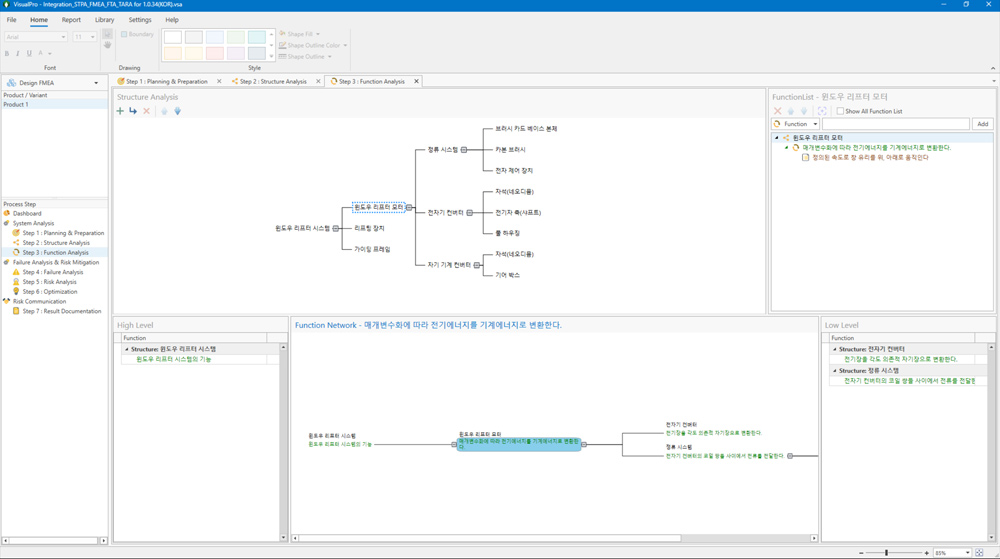Open Shape Outline style button

coord(305,57)
